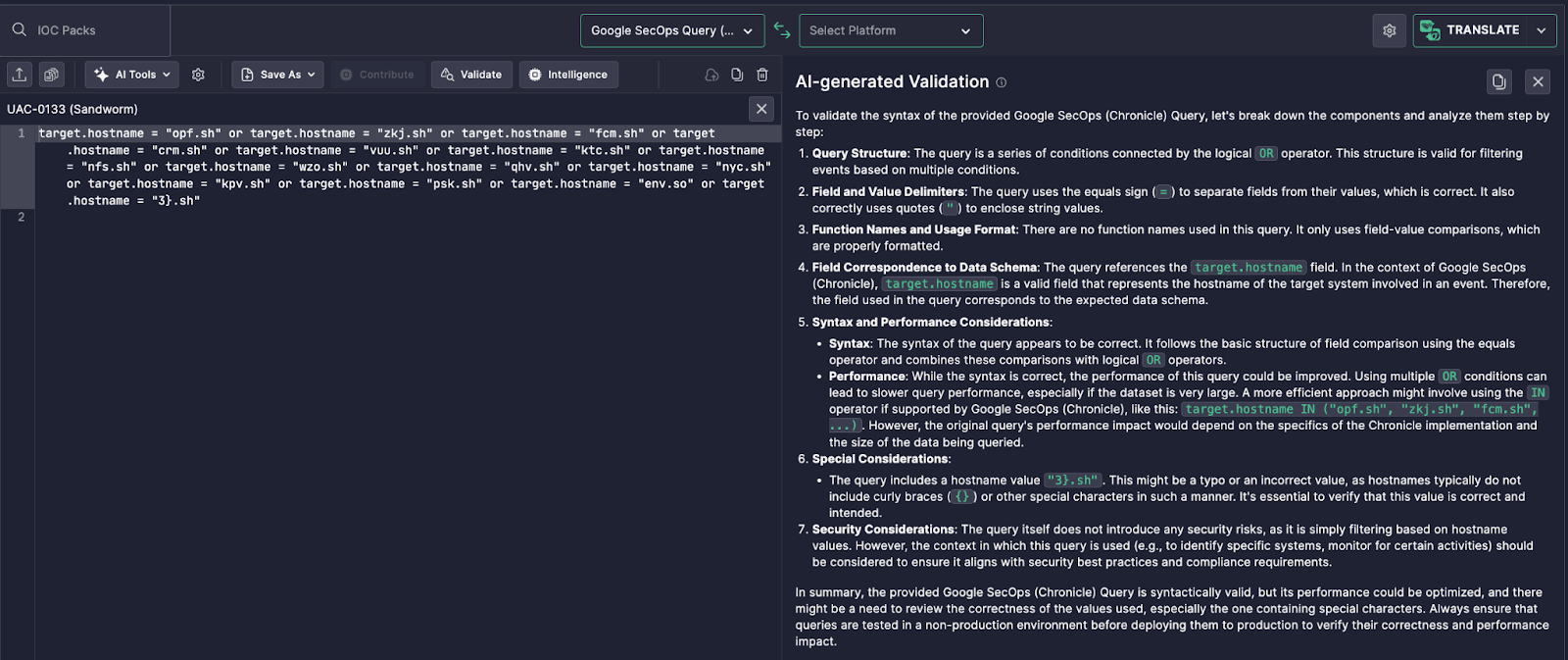
Task: Click the search magnifier icon beside IOC Packs
Action: 20,29
